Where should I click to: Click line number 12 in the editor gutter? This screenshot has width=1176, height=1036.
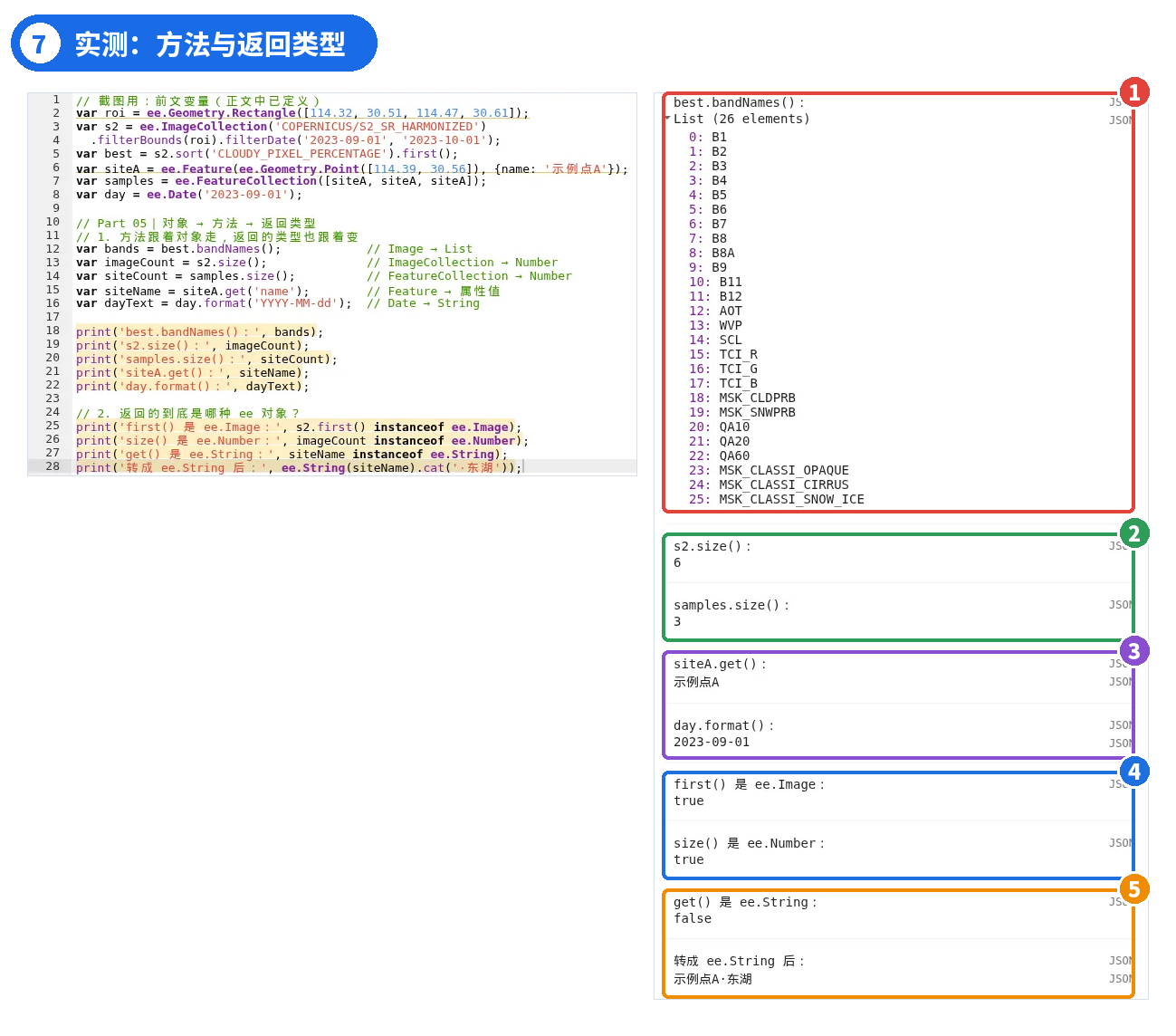[53, 249]
